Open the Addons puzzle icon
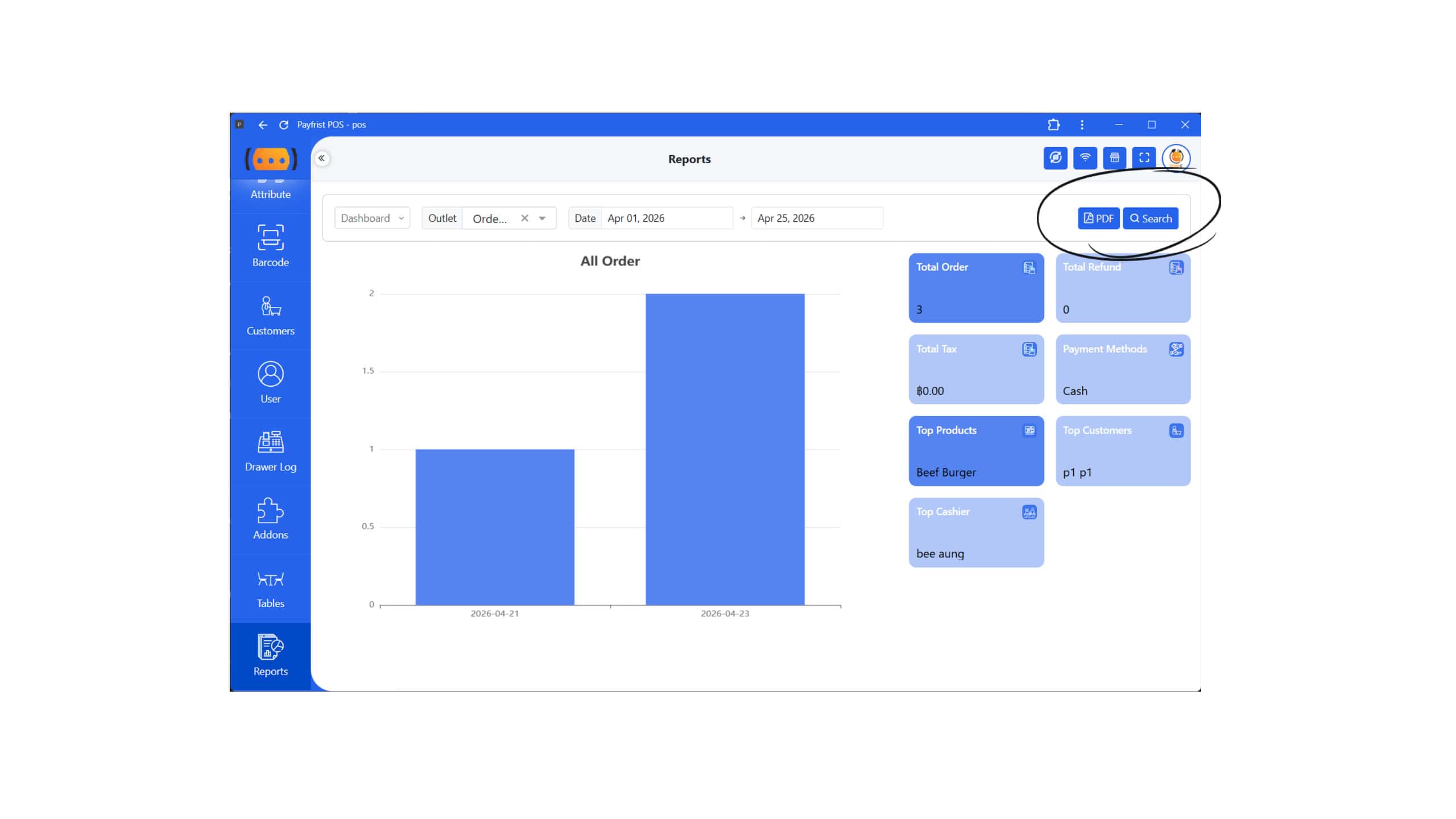Screen dimensions: 1456x819 pyautogui.click(x=270, y=519)
